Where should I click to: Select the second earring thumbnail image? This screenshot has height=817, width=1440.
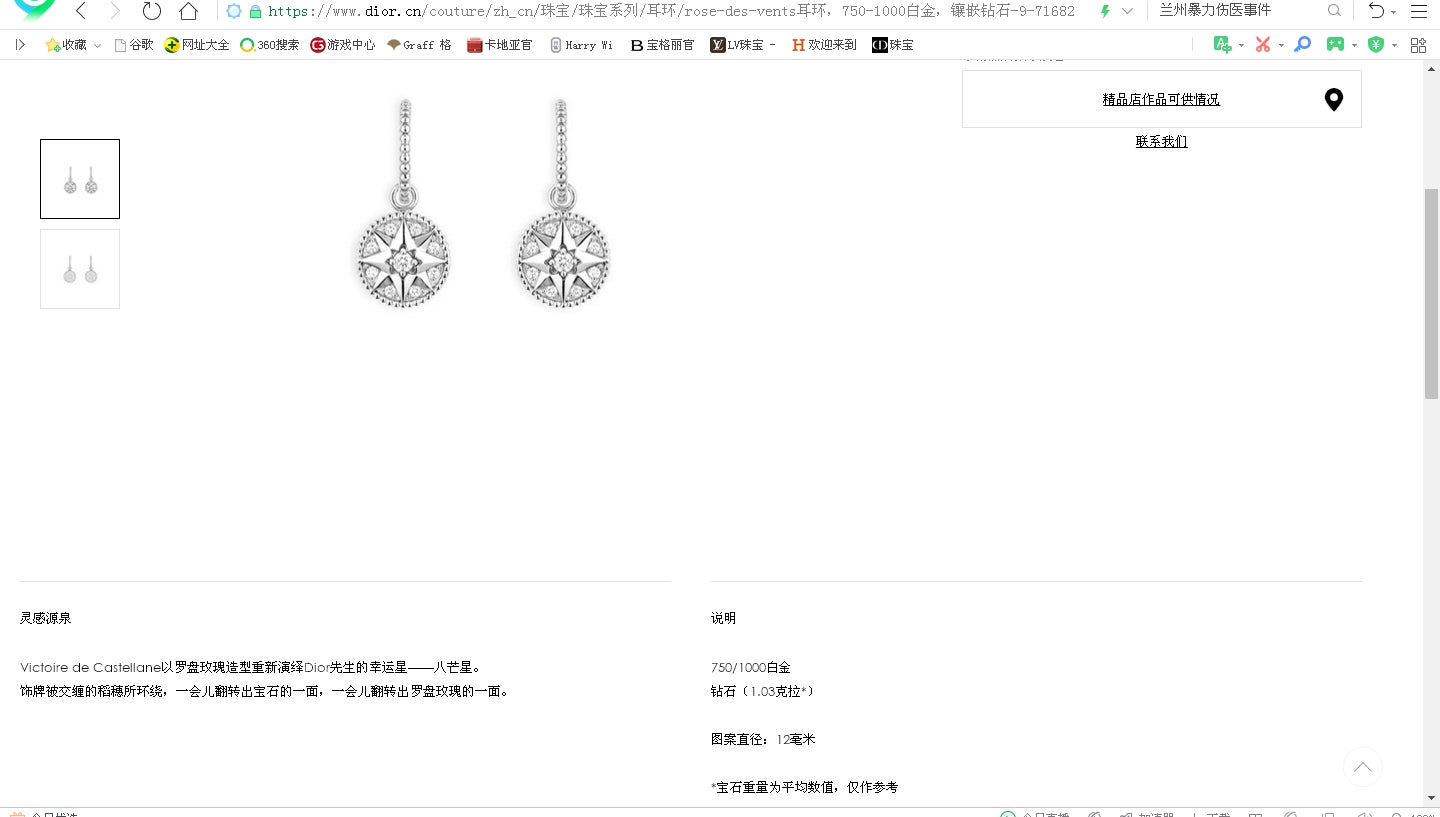80,269
